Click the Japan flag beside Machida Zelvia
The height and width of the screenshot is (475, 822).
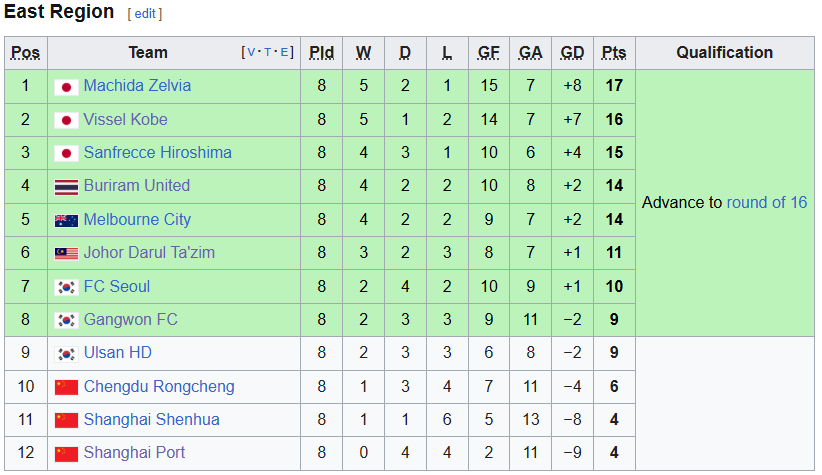point(66,87)
